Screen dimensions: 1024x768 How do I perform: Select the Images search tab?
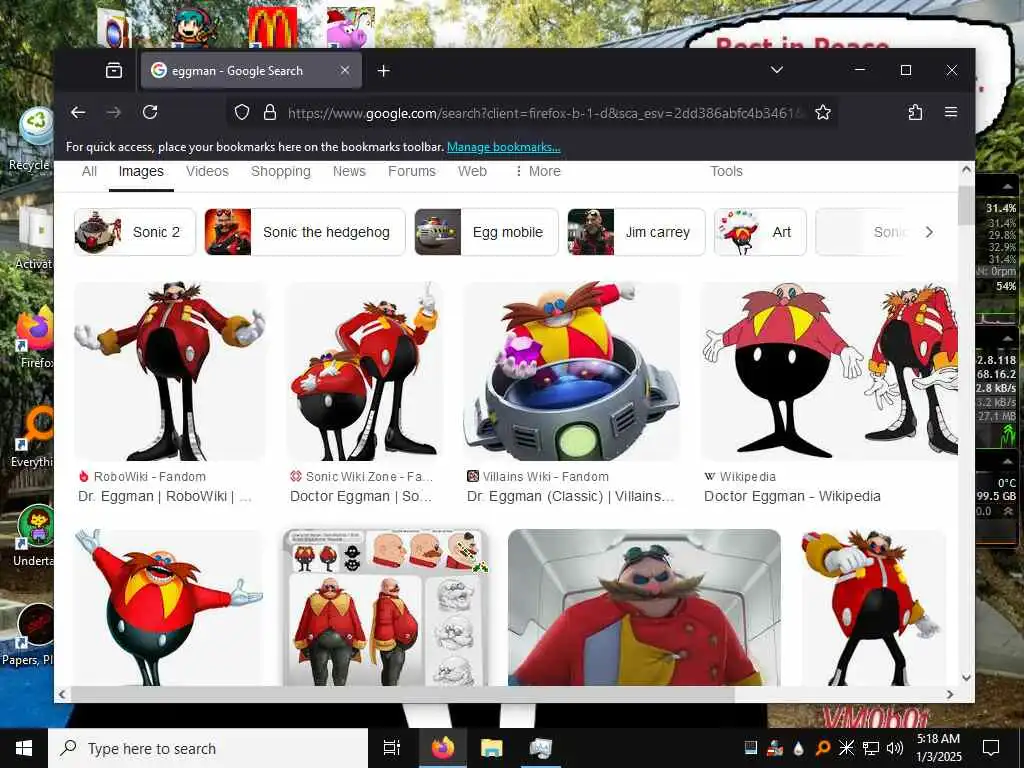click(141, 171)
